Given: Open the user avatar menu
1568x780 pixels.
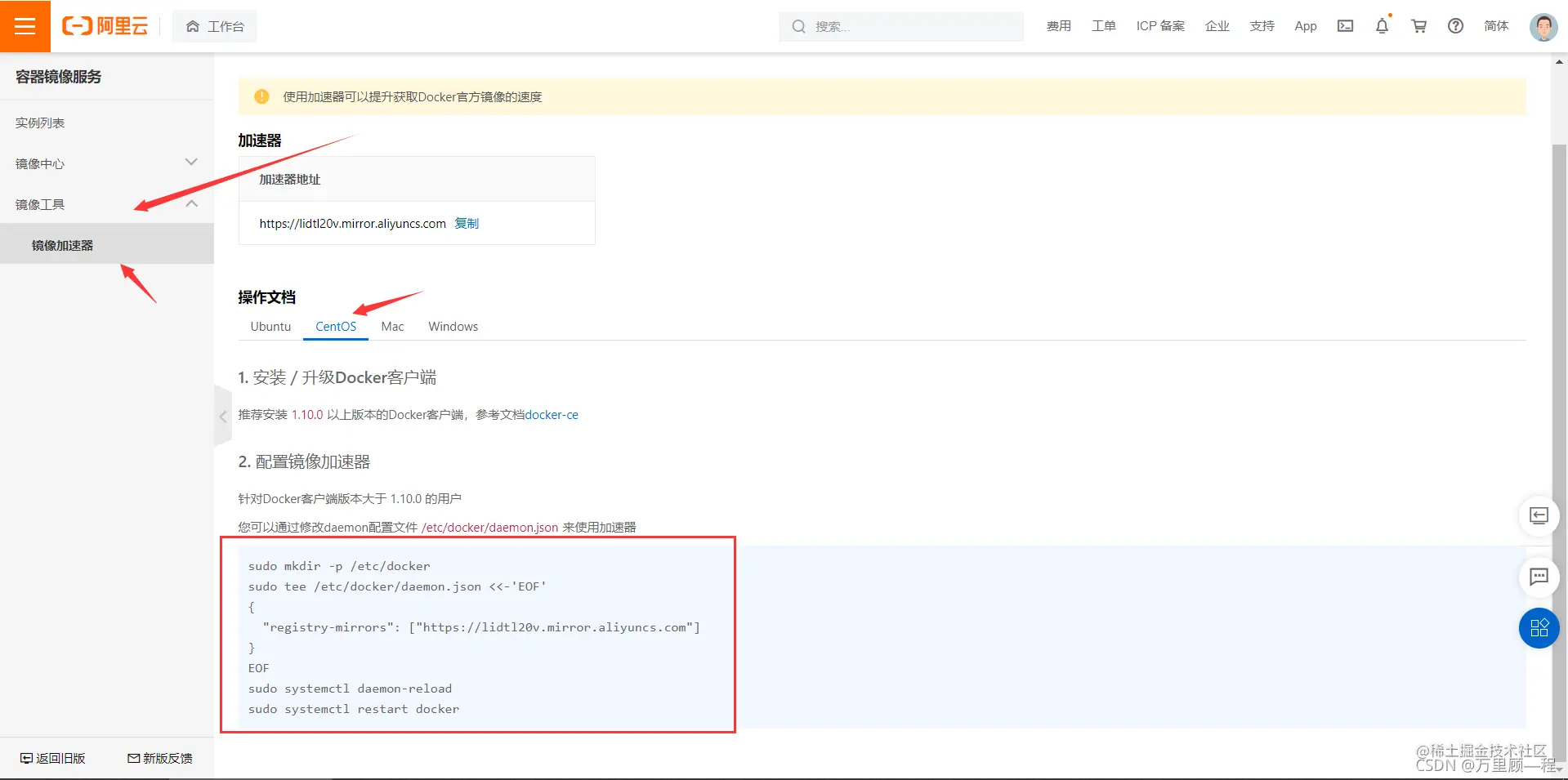Looking at the screenshot, I should 1543,27.
